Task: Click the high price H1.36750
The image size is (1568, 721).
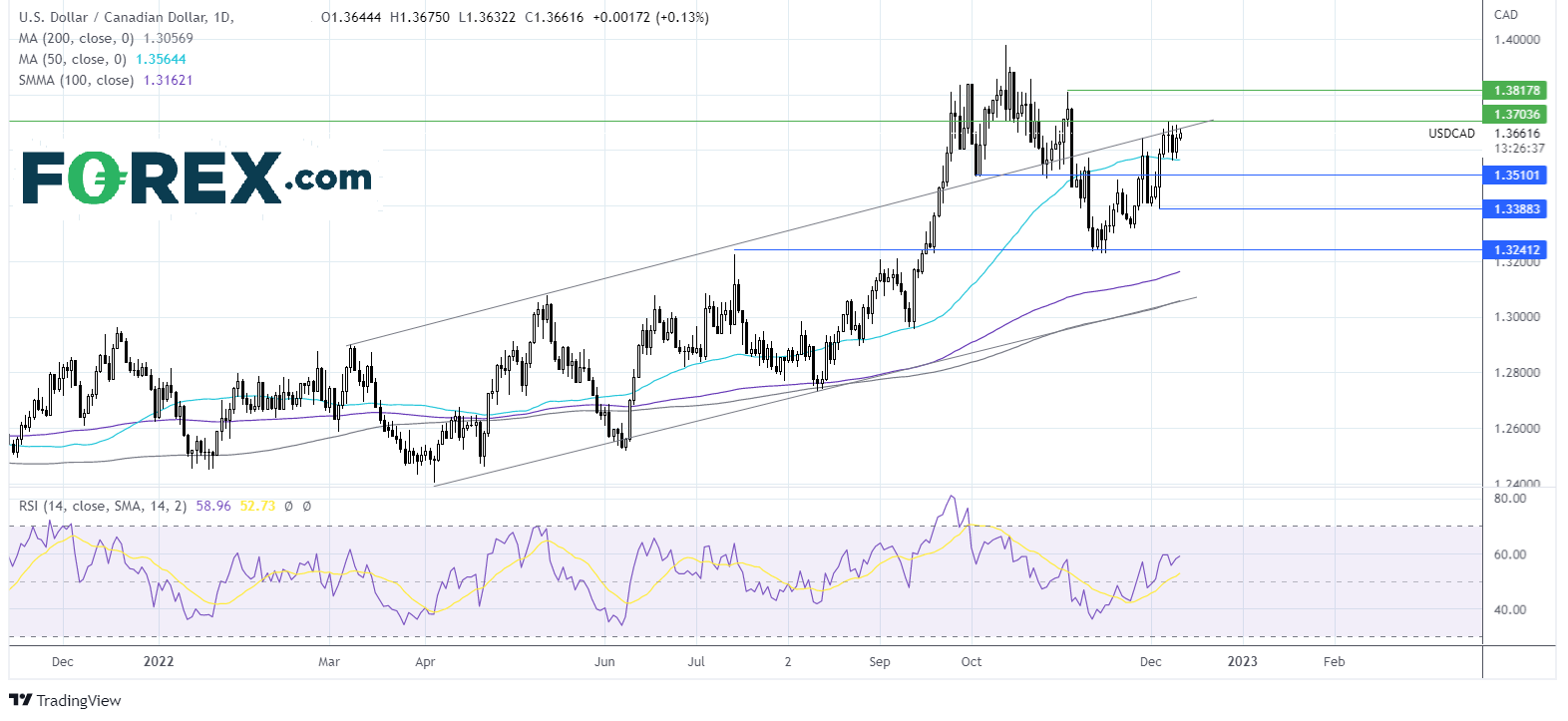Action: pos(419,17)
